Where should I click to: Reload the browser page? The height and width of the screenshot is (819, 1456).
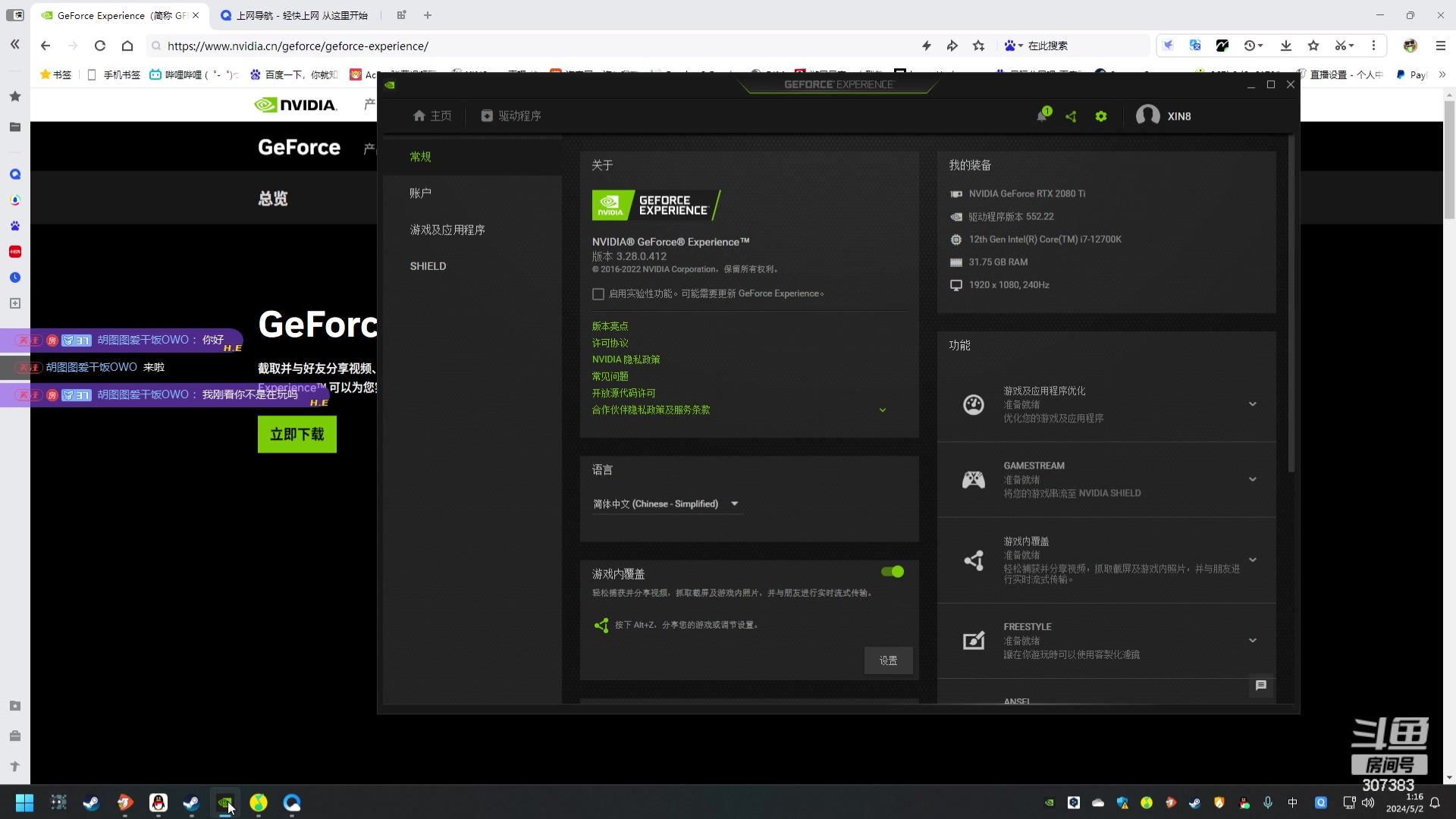[100, 46]
